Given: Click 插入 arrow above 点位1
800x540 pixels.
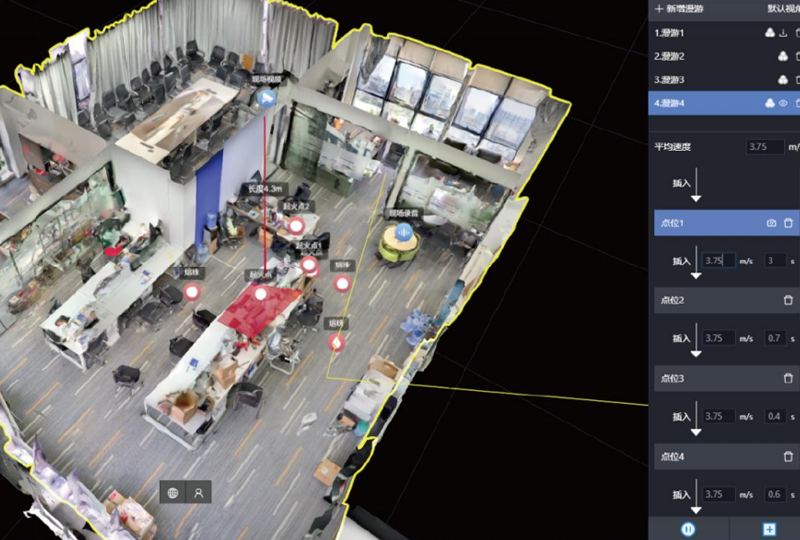Looking at the screenshot, I should [x=696, y=187].
